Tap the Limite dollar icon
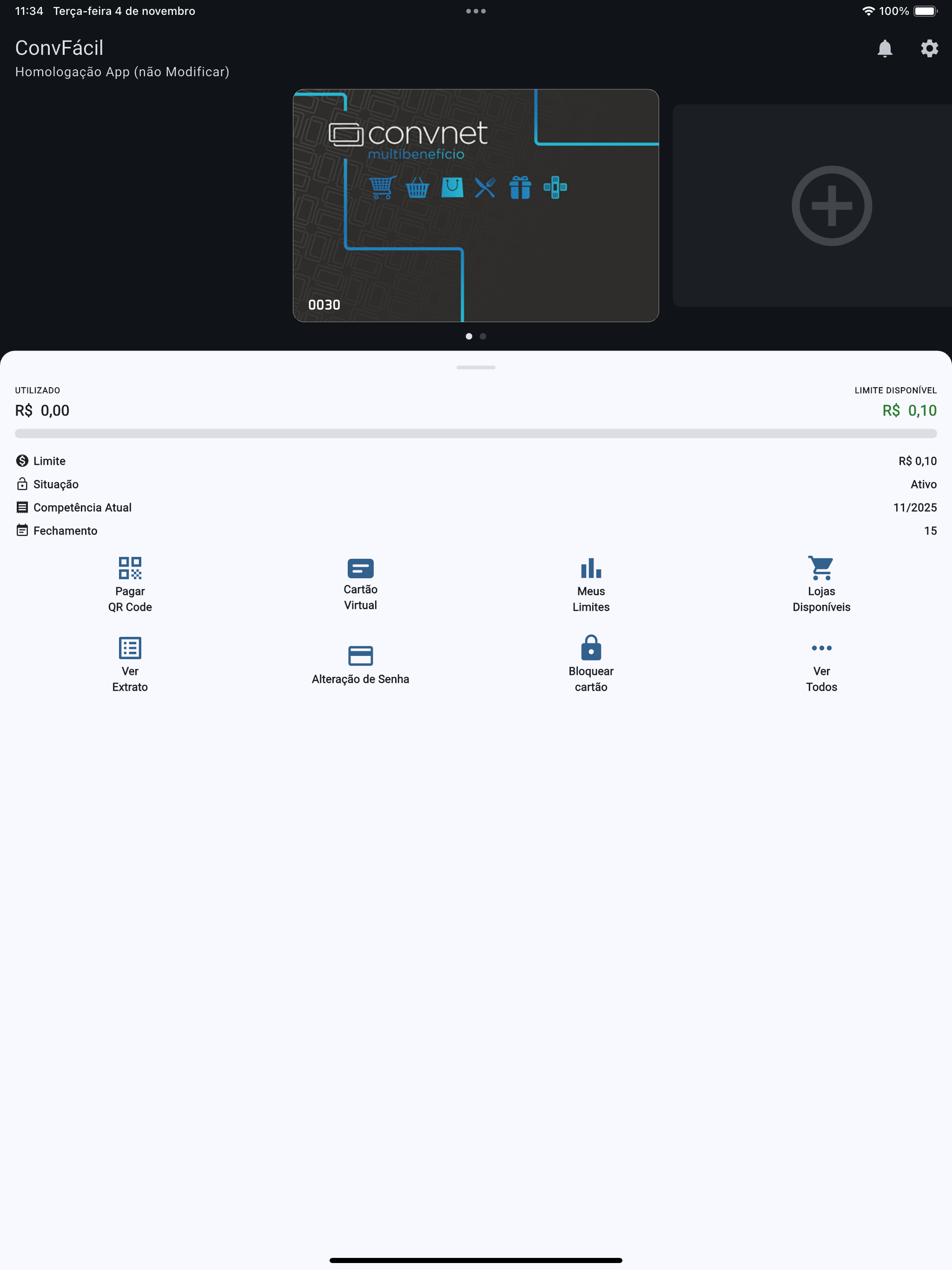The width and height of the screenshot is (952, 1270). click(x=22, y=461)
